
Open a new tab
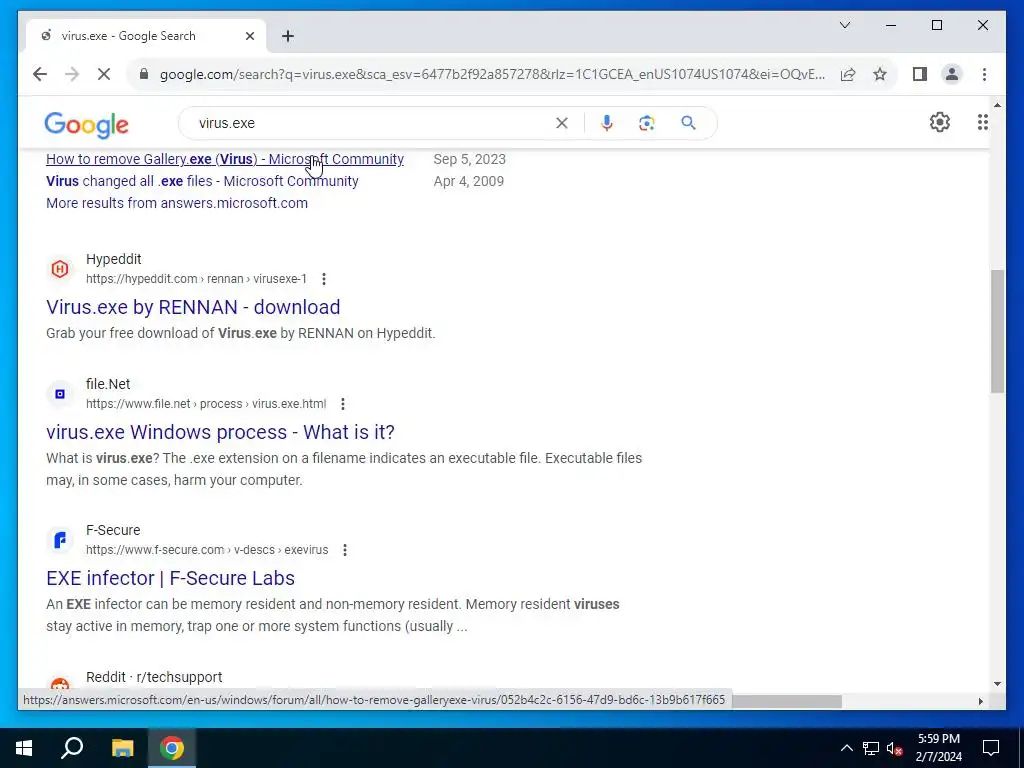point(288,36)
